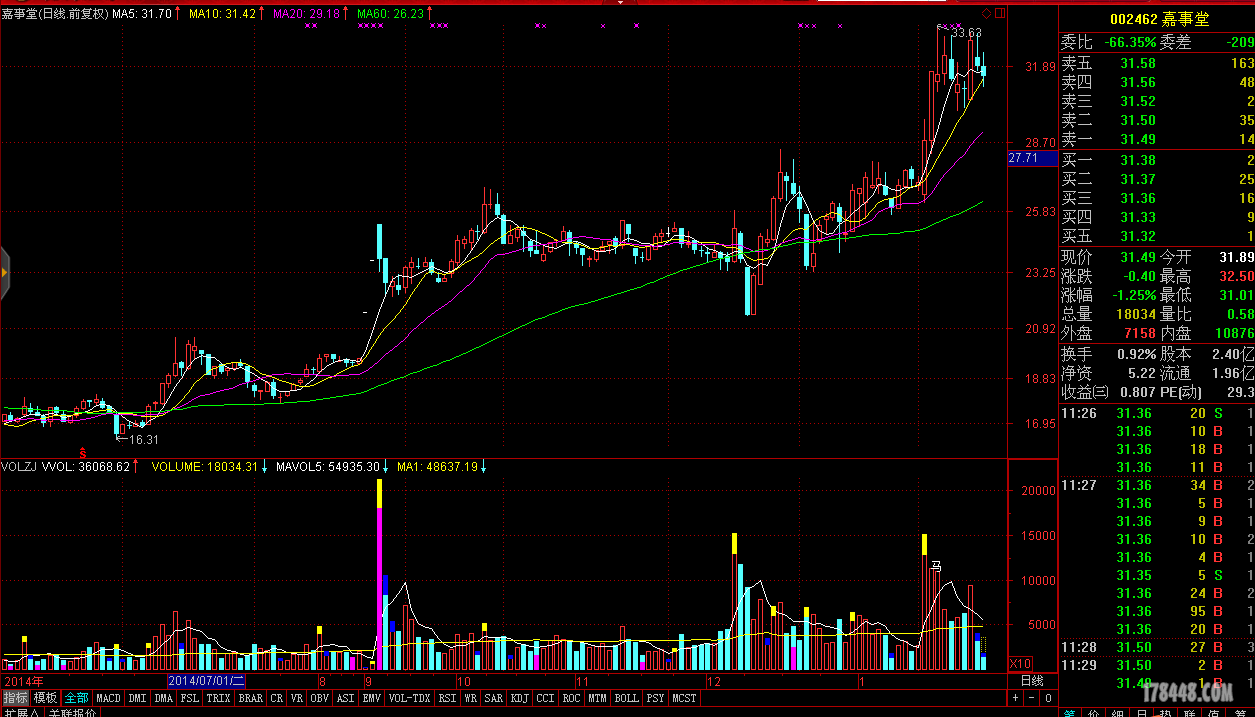Click the red S marker below chart

point(83,455)
